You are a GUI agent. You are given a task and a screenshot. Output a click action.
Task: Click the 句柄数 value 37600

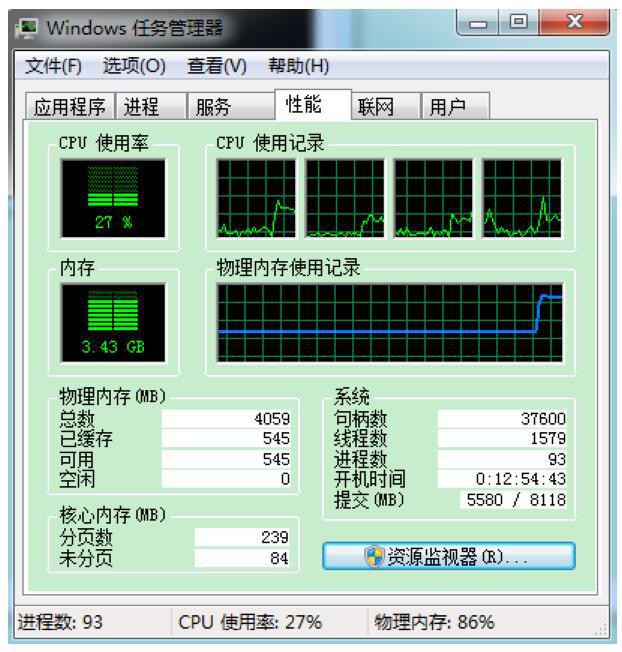[502, 419]
